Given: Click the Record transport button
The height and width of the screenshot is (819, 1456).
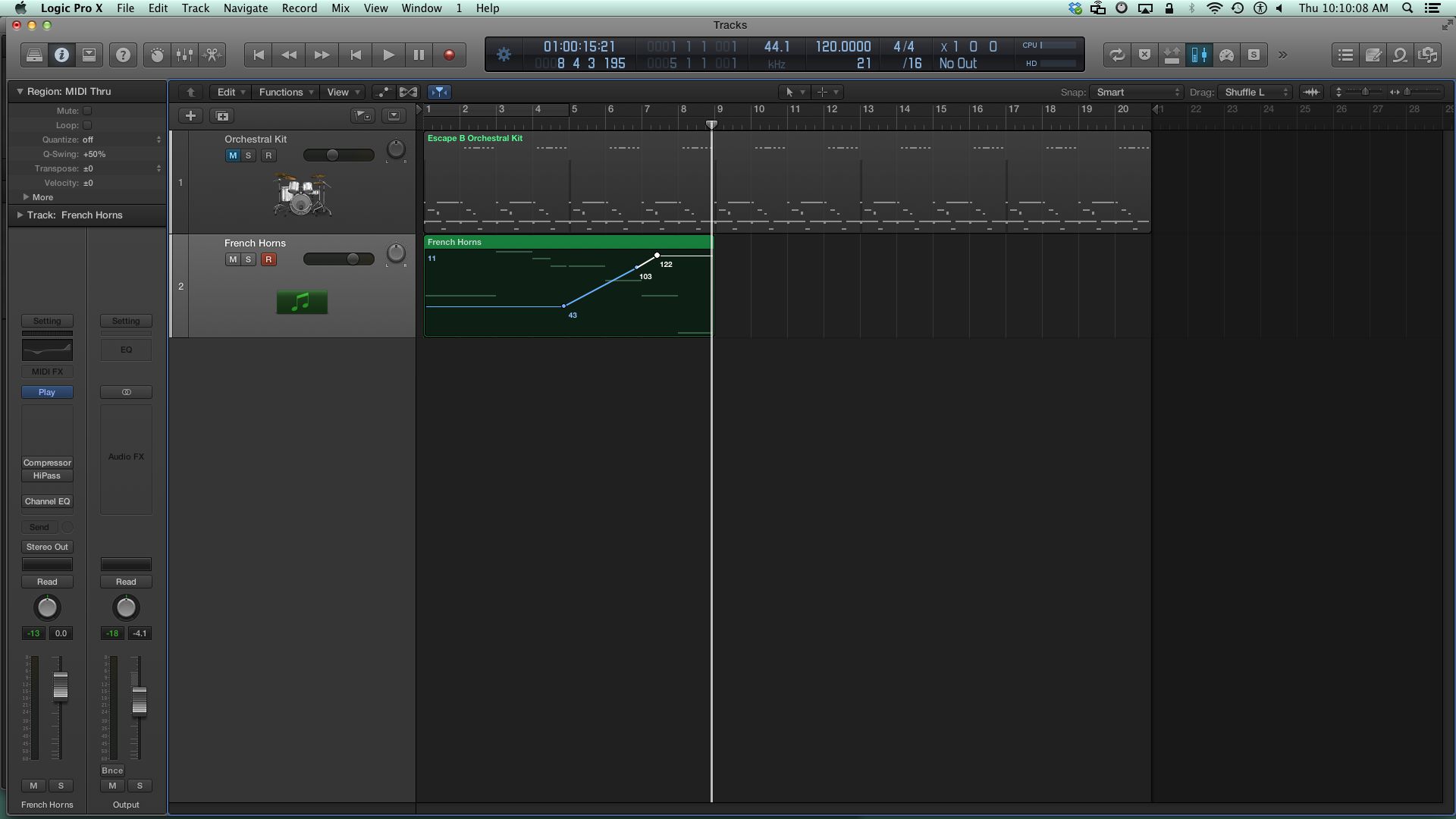Looking at the screenshot, I should [449, 55].
